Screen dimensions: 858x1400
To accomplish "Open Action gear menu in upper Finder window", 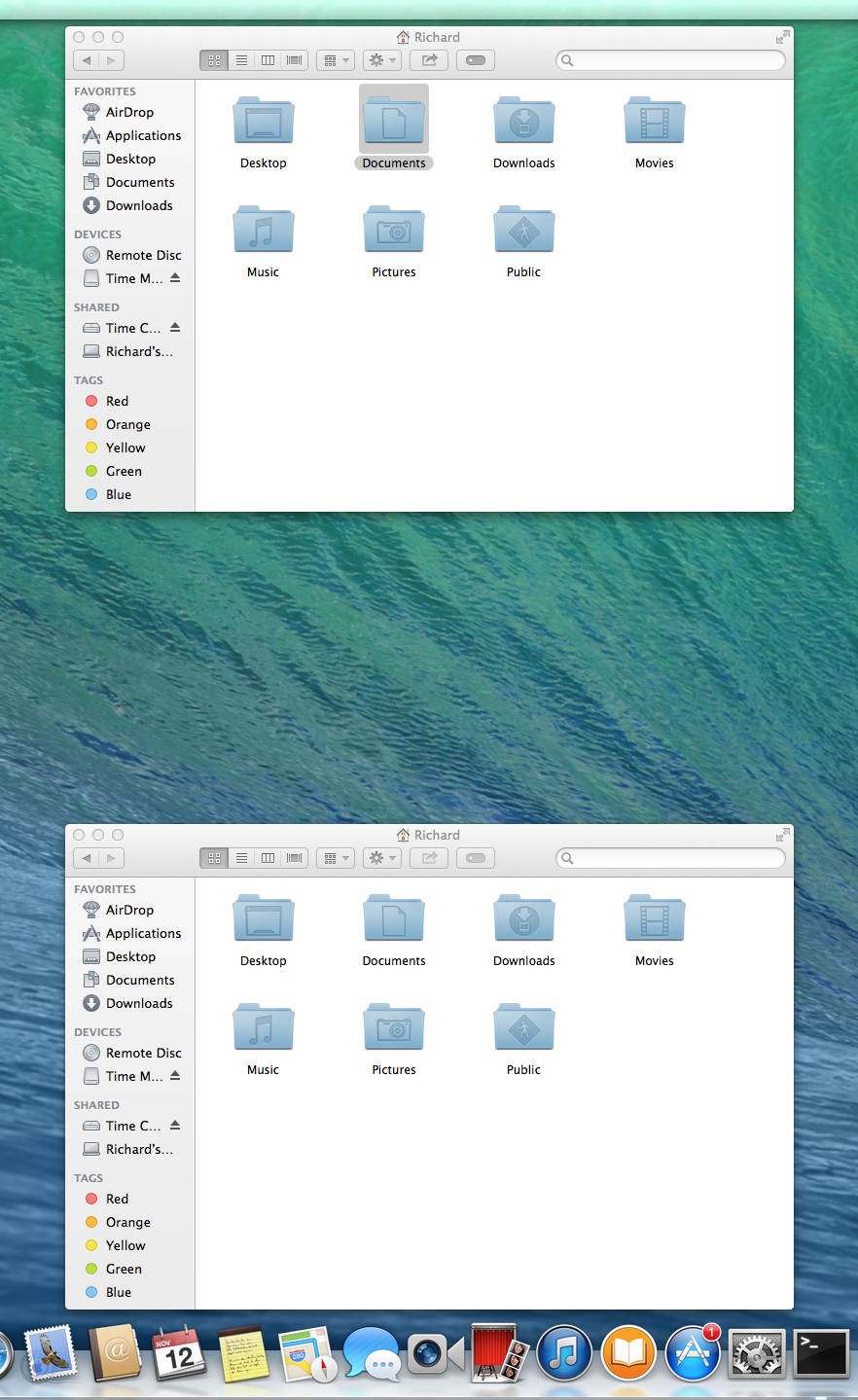I will tap(382, 60).
